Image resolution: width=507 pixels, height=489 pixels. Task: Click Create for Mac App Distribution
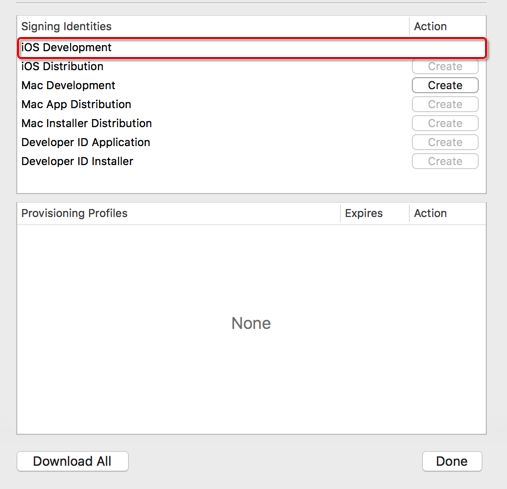[445, 104]
